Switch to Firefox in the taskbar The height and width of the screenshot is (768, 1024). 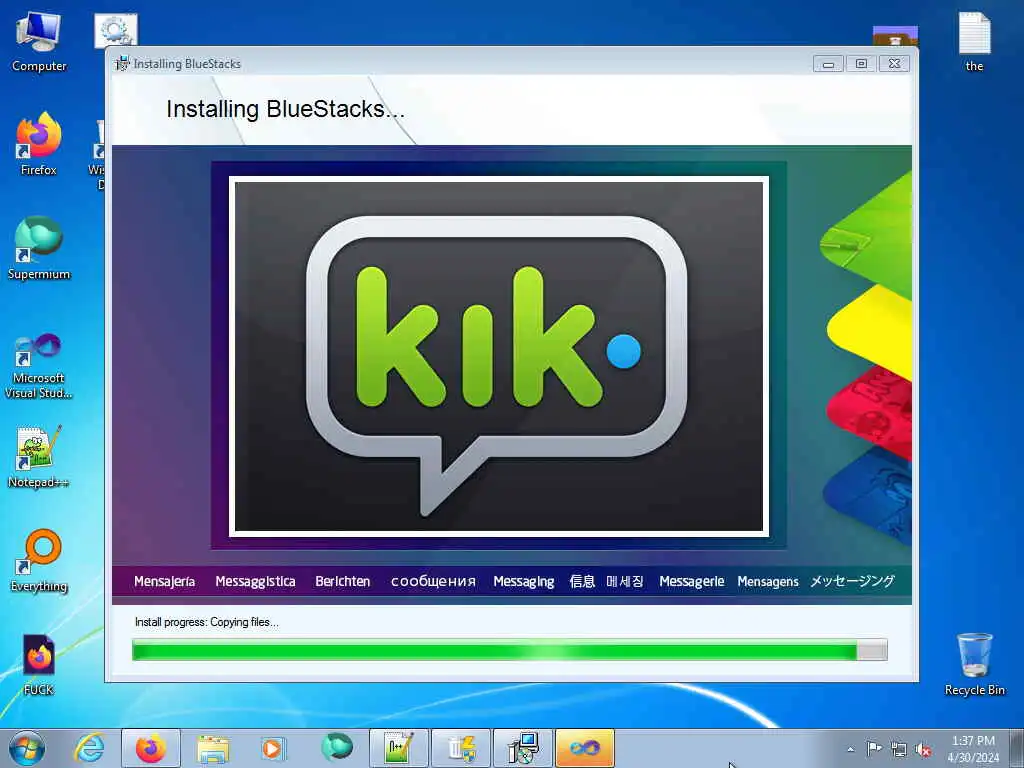(151, 748)
